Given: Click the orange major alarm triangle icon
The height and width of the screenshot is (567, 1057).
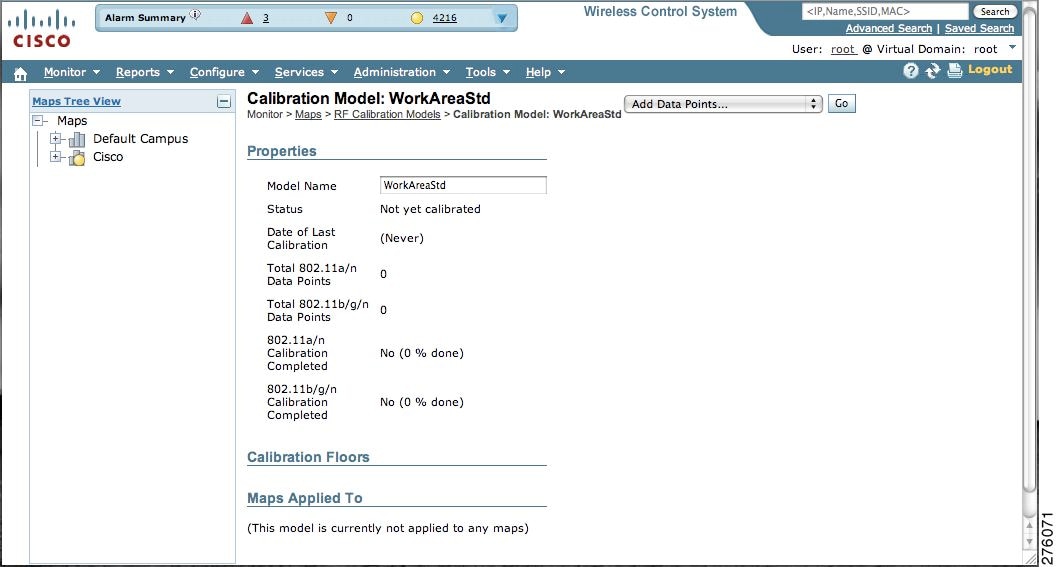Looking at the screenshot, I should pyautogui.click(x=330, y=18).
